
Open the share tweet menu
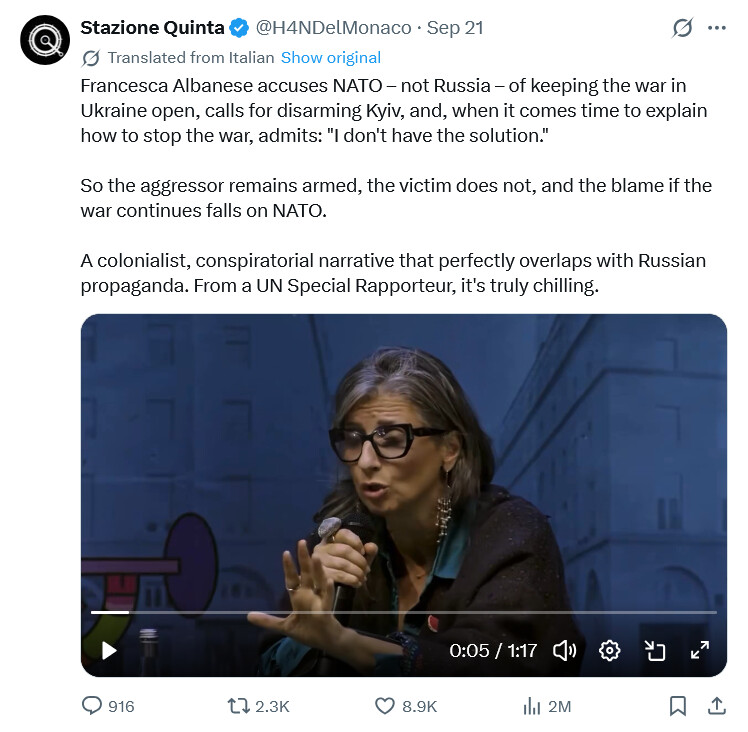pos(717,706)
